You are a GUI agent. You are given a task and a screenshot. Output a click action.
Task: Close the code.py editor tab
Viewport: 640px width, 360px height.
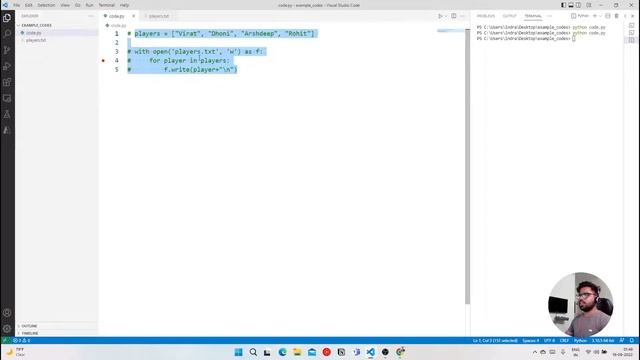coord(133,16)
